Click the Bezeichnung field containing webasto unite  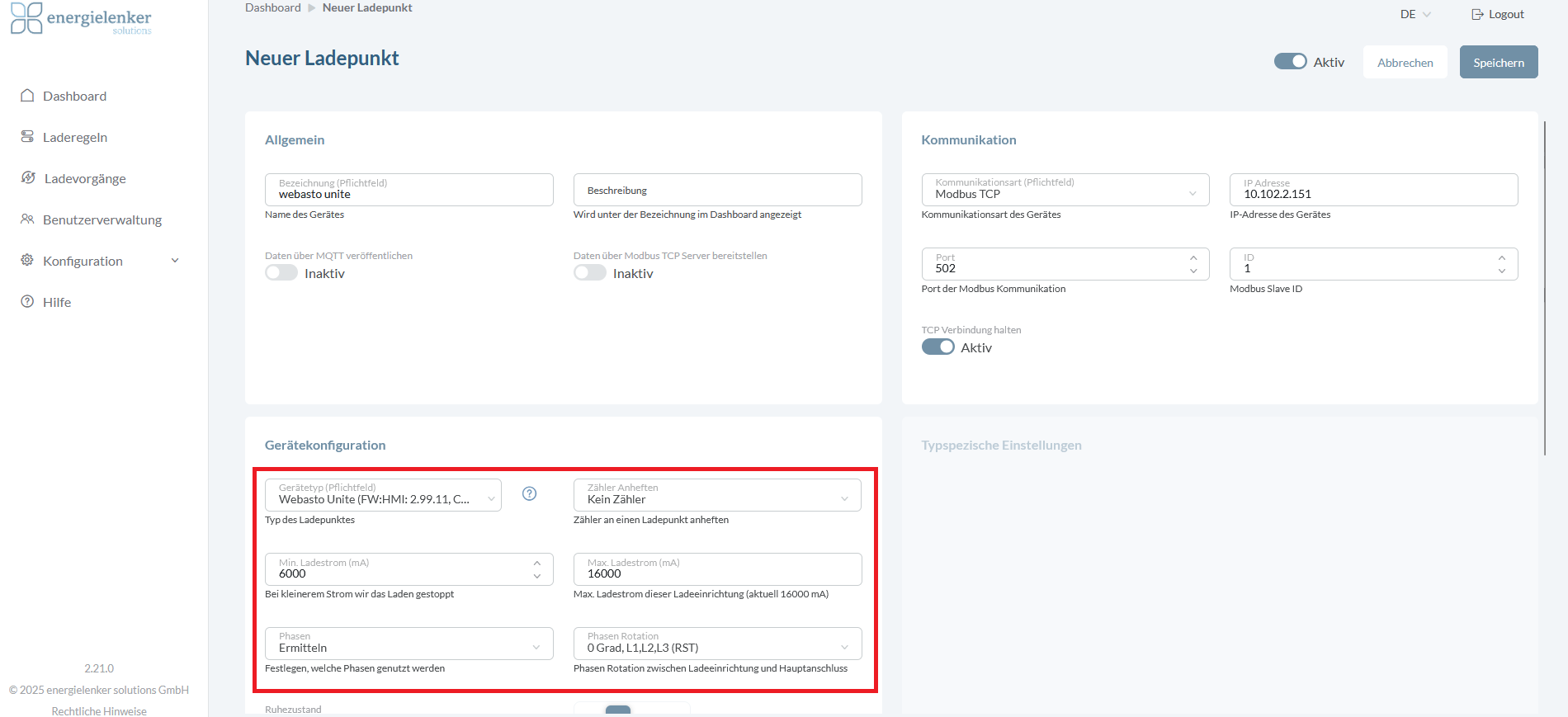409,190
